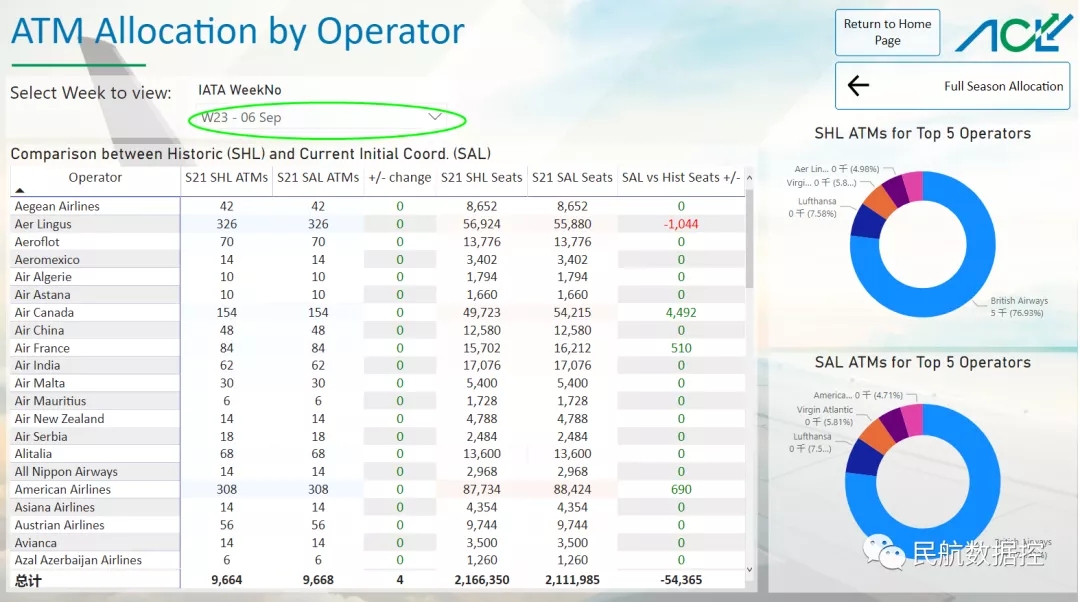Image resolution: width=1080 pixels, height=602 pixels.
Task: Click the -1,044 value for Aer Lingus
Action: pyautogui.click(x=681, y=224)
